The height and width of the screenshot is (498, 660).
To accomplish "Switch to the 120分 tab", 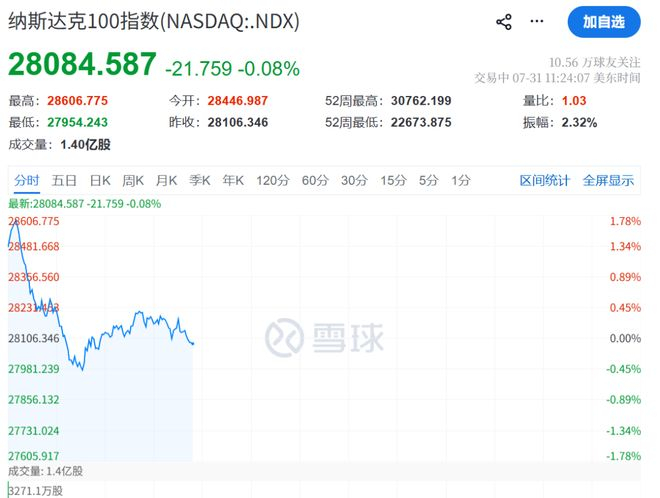I will (273, 181).
